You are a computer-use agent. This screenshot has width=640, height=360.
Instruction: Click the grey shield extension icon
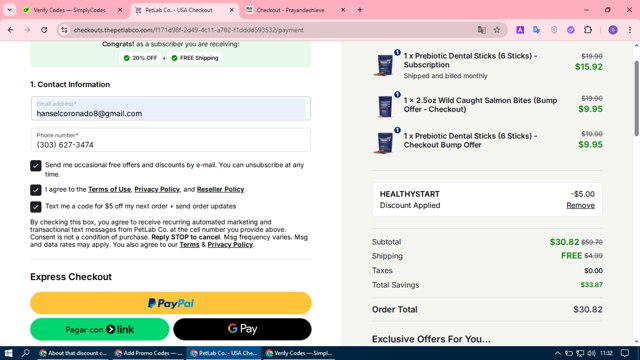click(x=554, y=30)
